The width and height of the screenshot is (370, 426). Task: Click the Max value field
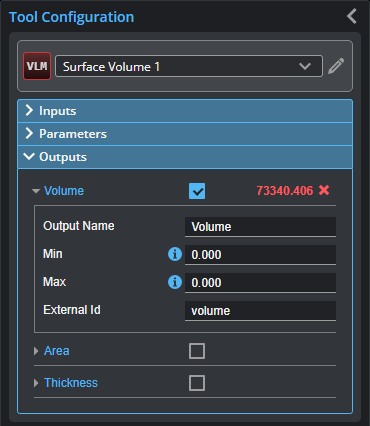click(260, 283)
